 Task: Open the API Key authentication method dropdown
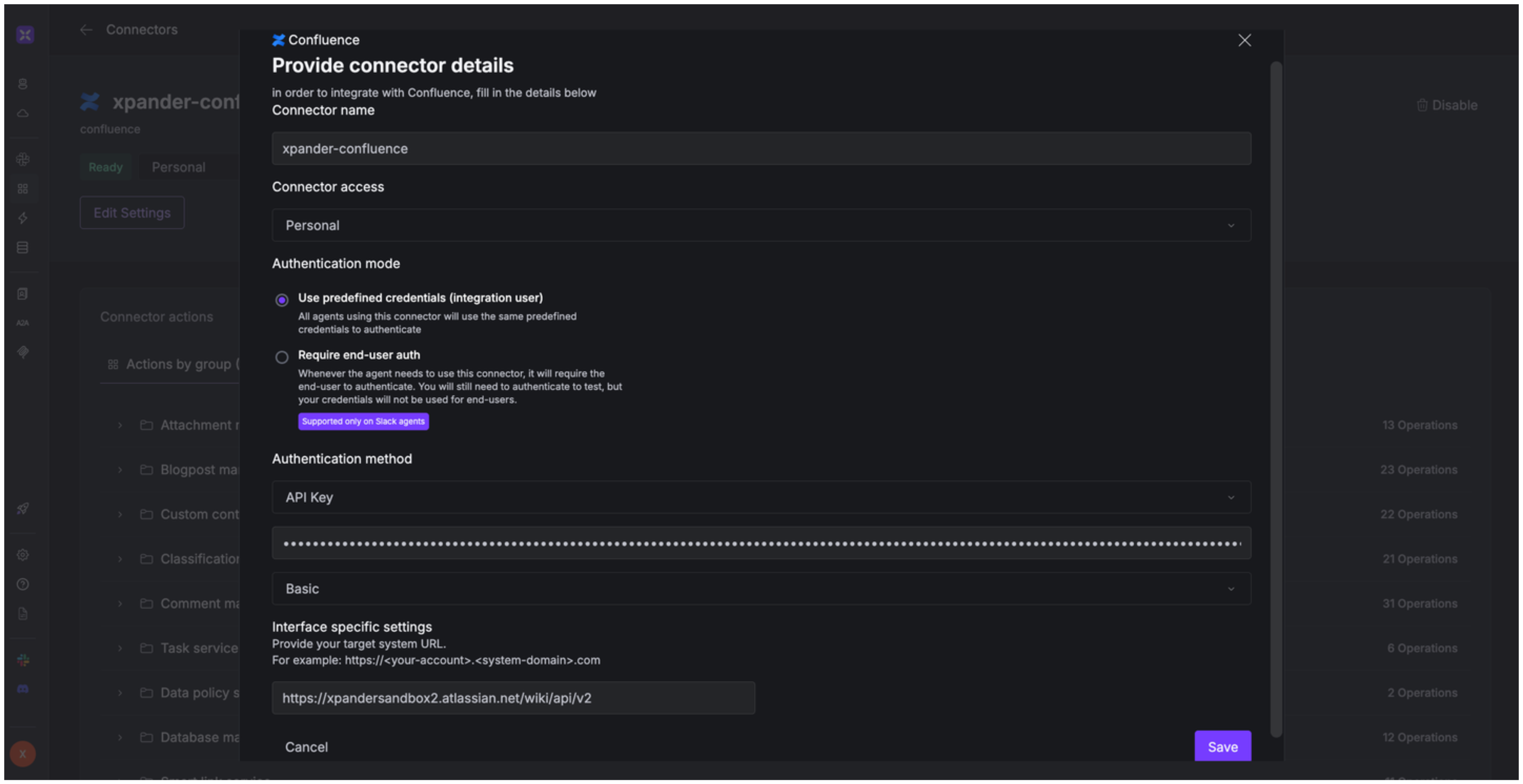(x=761, y=497)
